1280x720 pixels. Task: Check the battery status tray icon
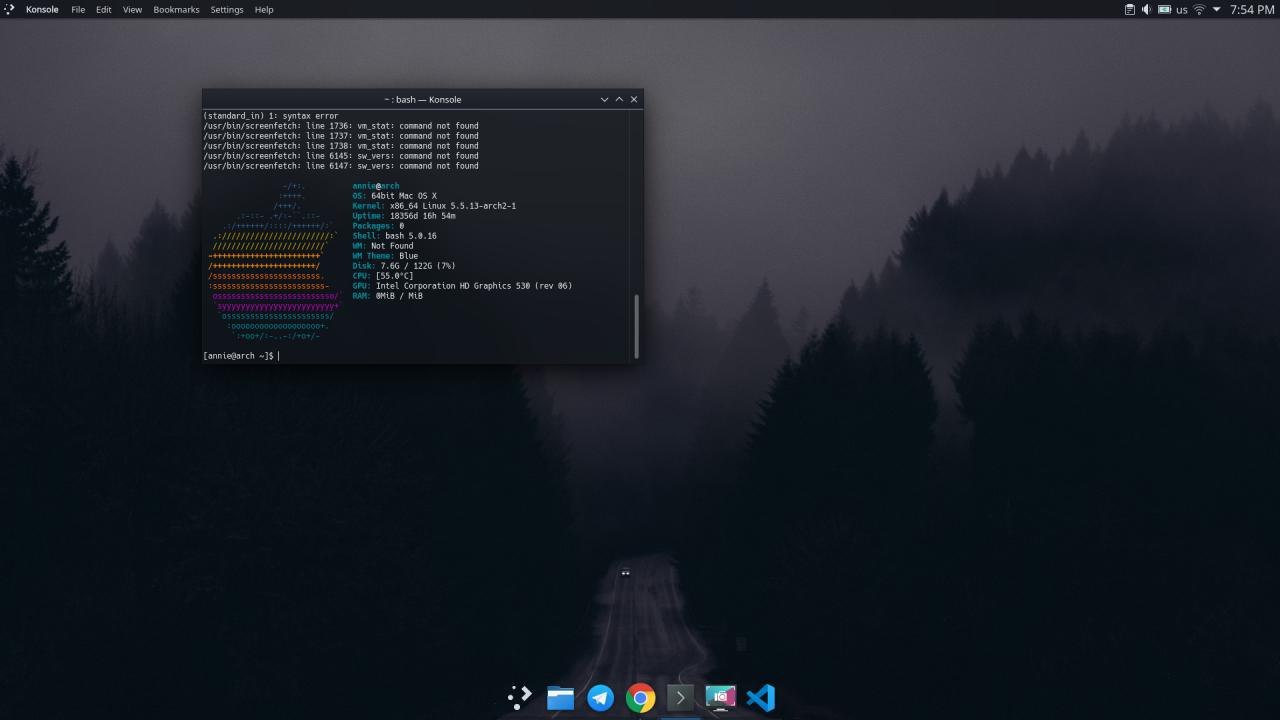(1164, 9)
